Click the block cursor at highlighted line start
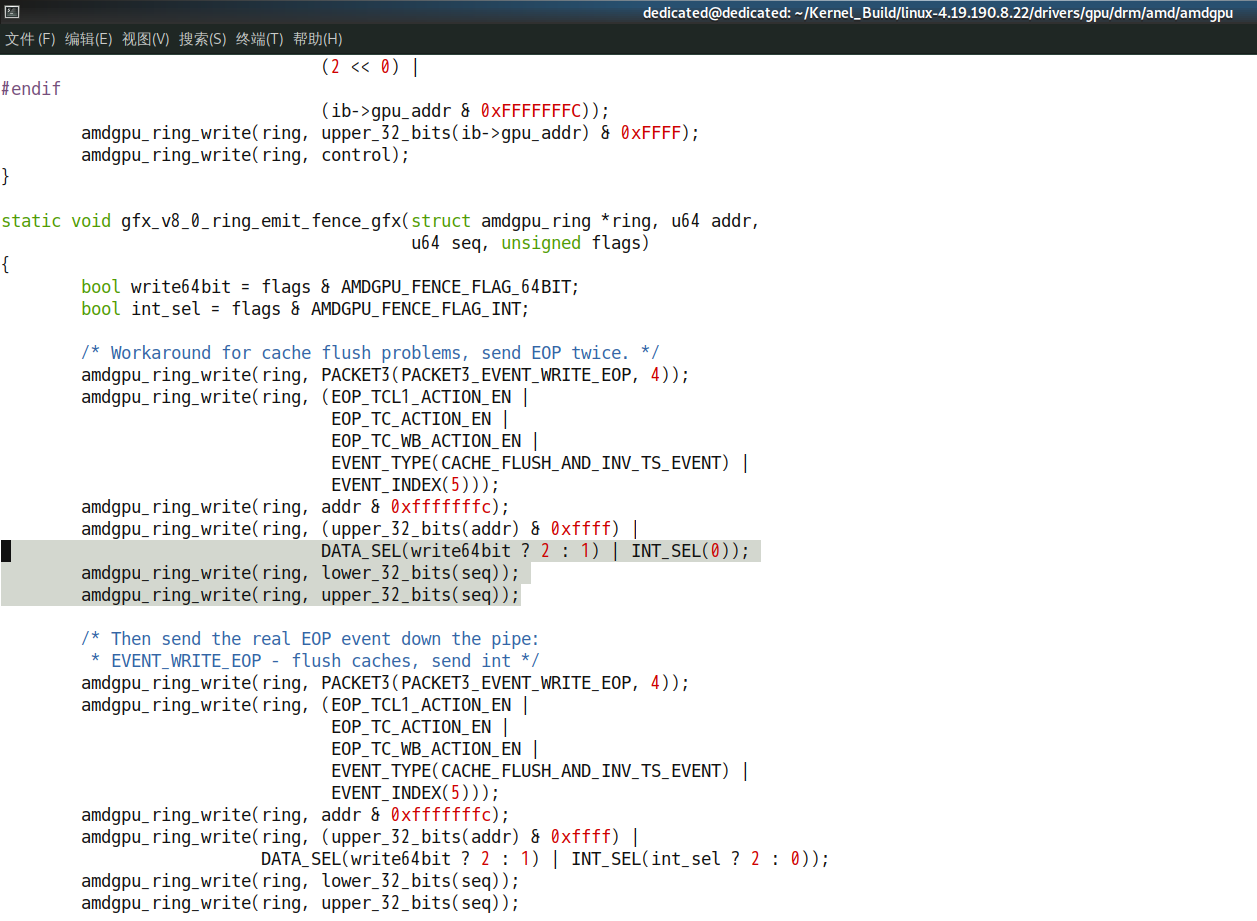The height and width of the screenshot is (921, 1257). tap(6, 551)
